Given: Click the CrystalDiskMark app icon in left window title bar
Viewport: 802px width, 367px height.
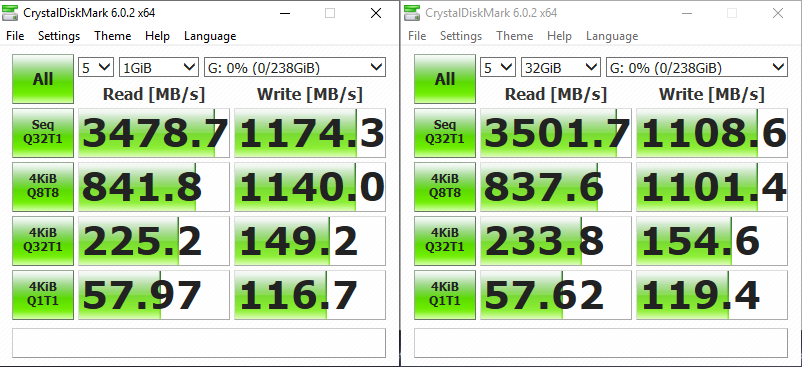Looking at the screenshot, I should click(10, 13).
